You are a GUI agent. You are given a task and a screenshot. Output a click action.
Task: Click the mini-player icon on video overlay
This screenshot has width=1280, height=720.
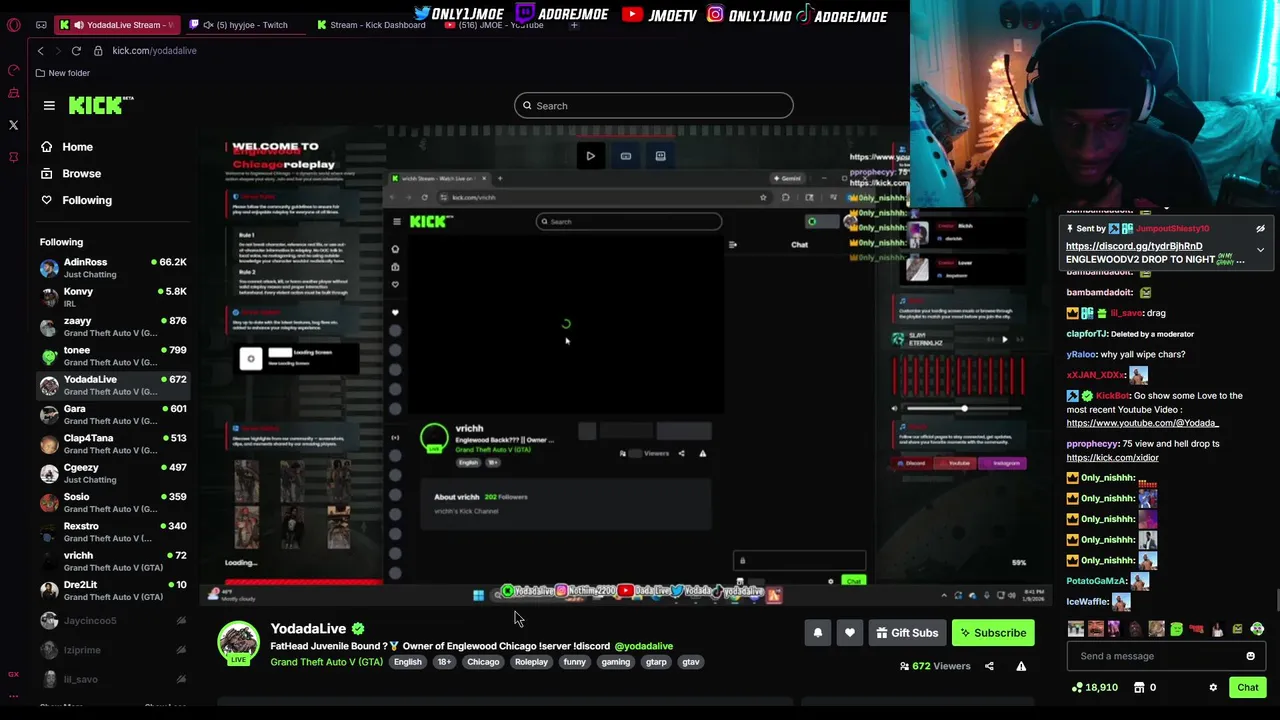pyautogui.click(x=660, y=156)
